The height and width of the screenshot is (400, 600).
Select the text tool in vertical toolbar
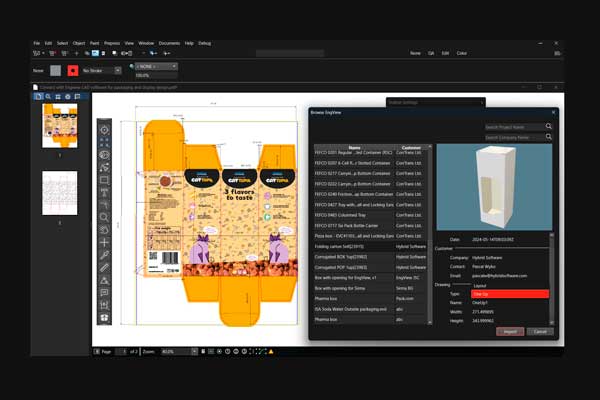104,193
